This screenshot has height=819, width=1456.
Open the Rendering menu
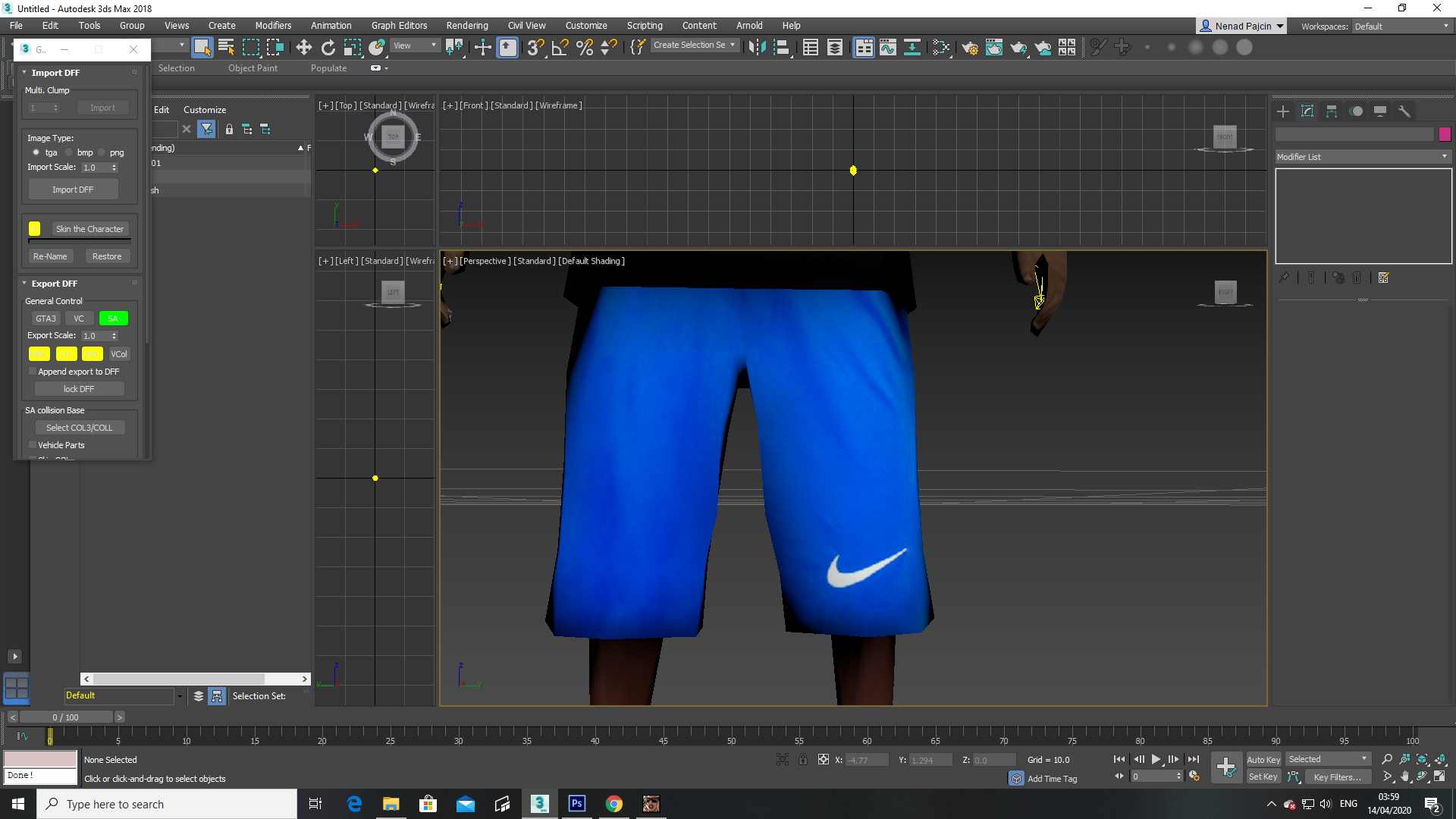467,26
